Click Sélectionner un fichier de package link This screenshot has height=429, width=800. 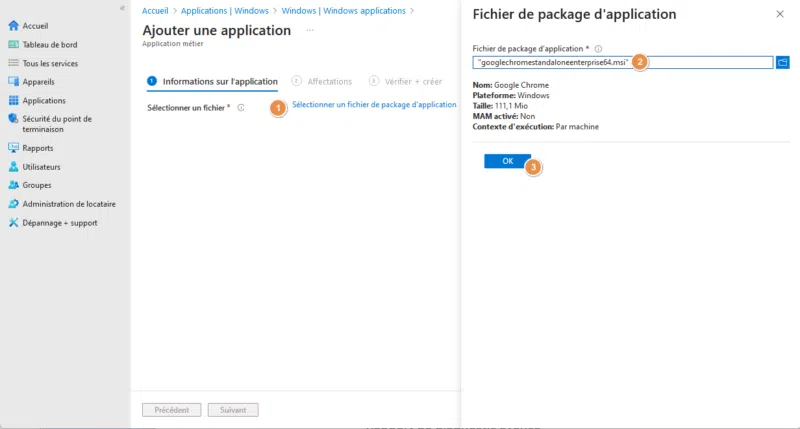pos(374,105)
